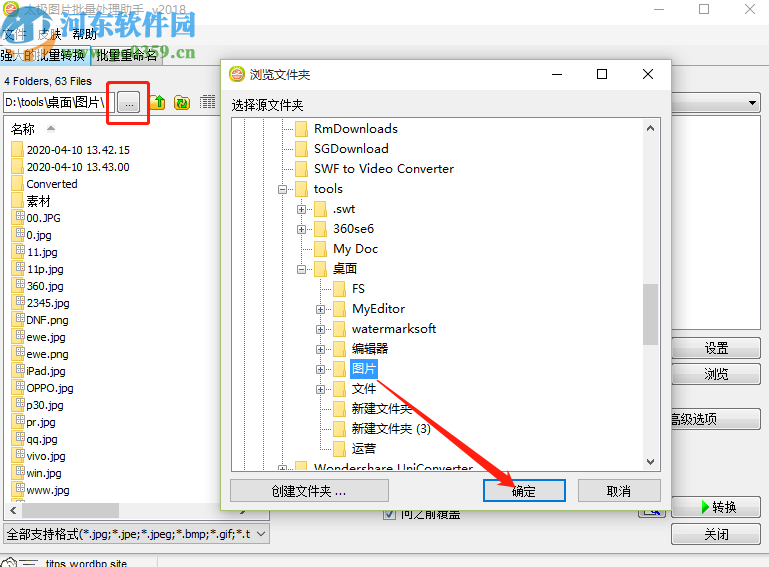Click the Converted folder icon in the file list
This screenshot has width=769, height=567.
tap(17, 184)
